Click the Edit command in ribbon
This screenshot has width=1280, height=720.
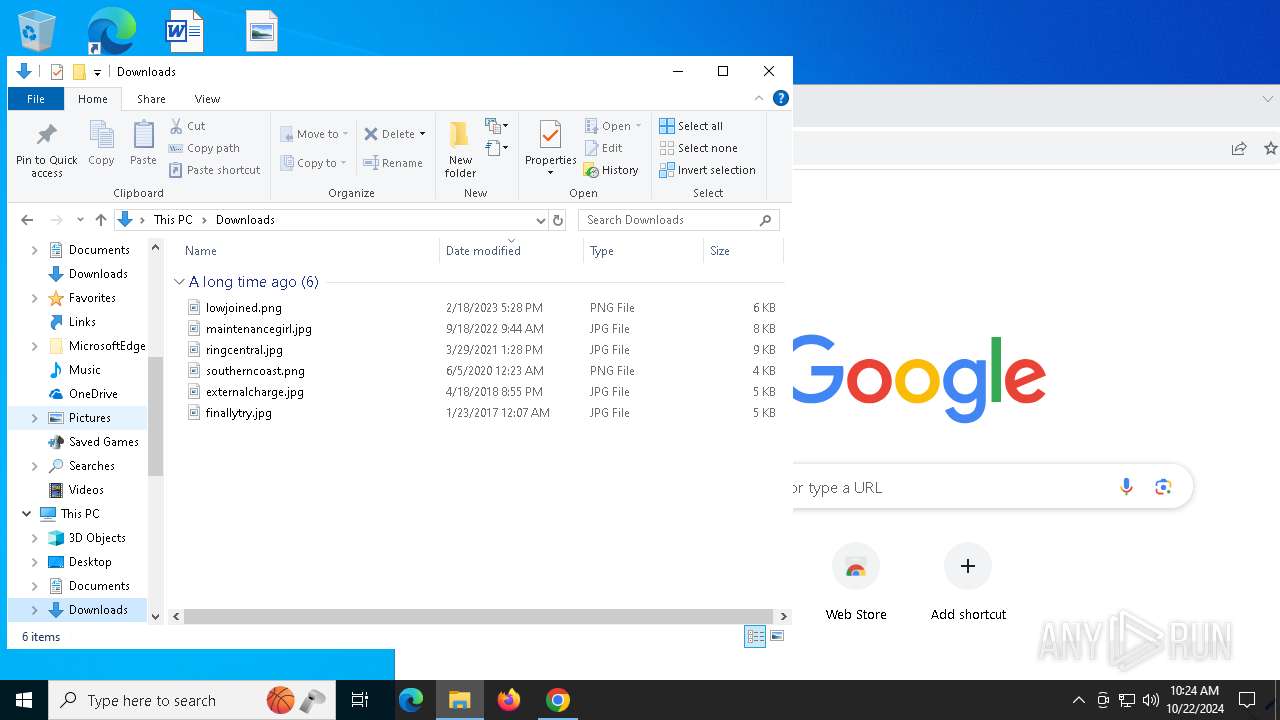[x=603, y=148]
